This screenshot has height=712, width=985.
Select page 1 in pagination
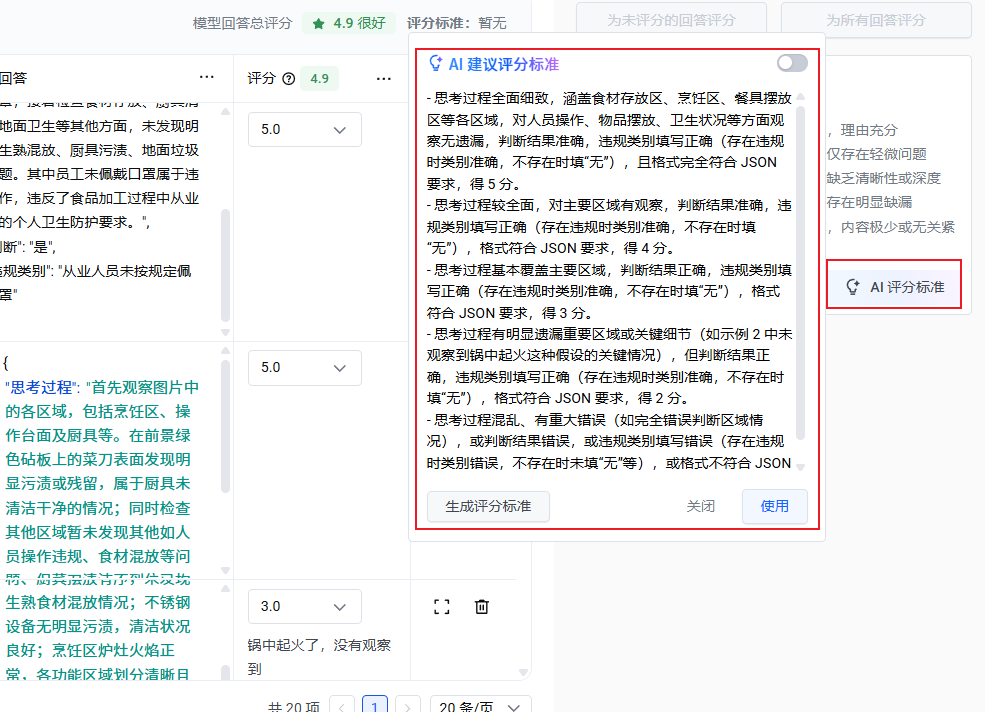pos(374,706)
